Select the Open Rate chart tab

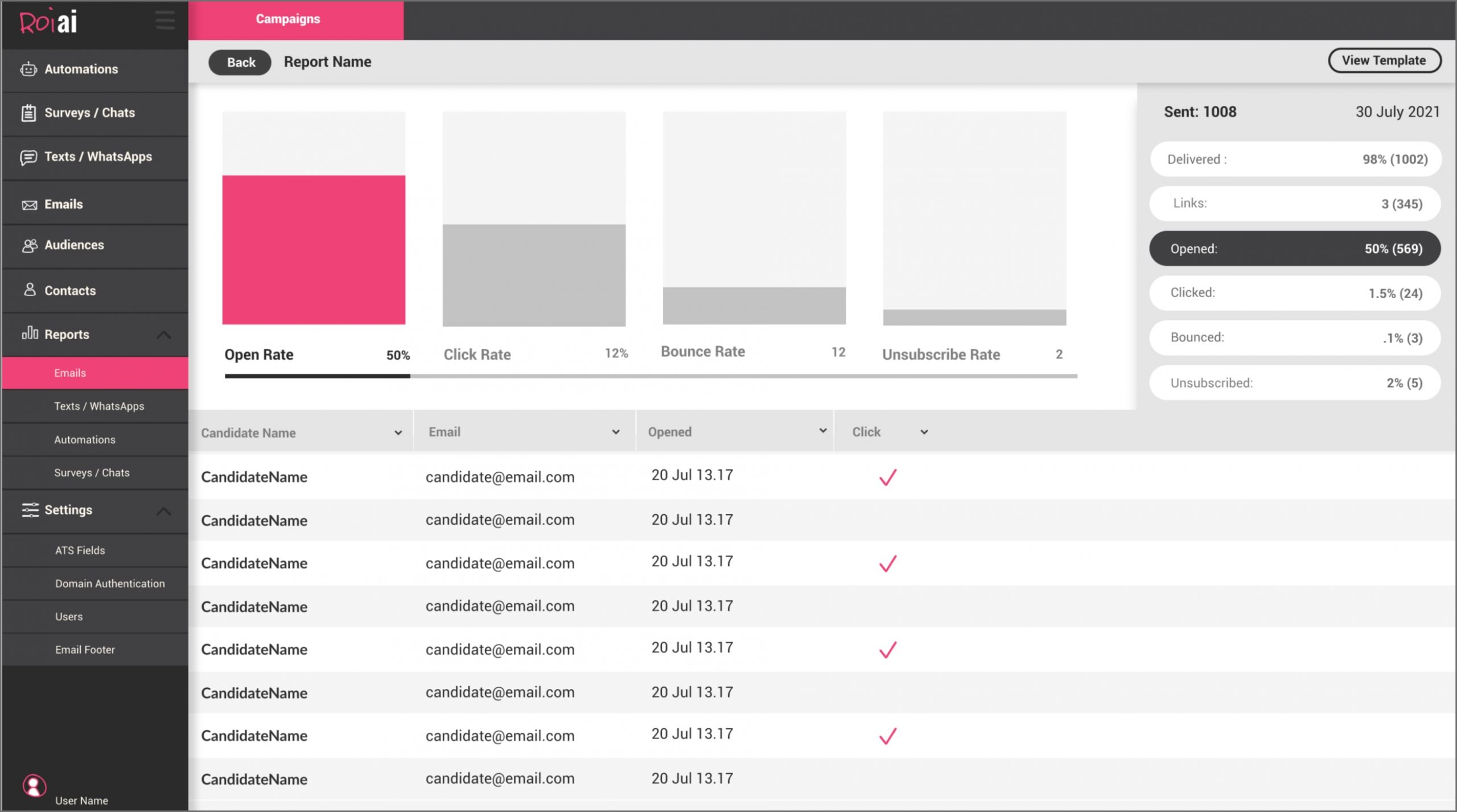coord(317,356)
